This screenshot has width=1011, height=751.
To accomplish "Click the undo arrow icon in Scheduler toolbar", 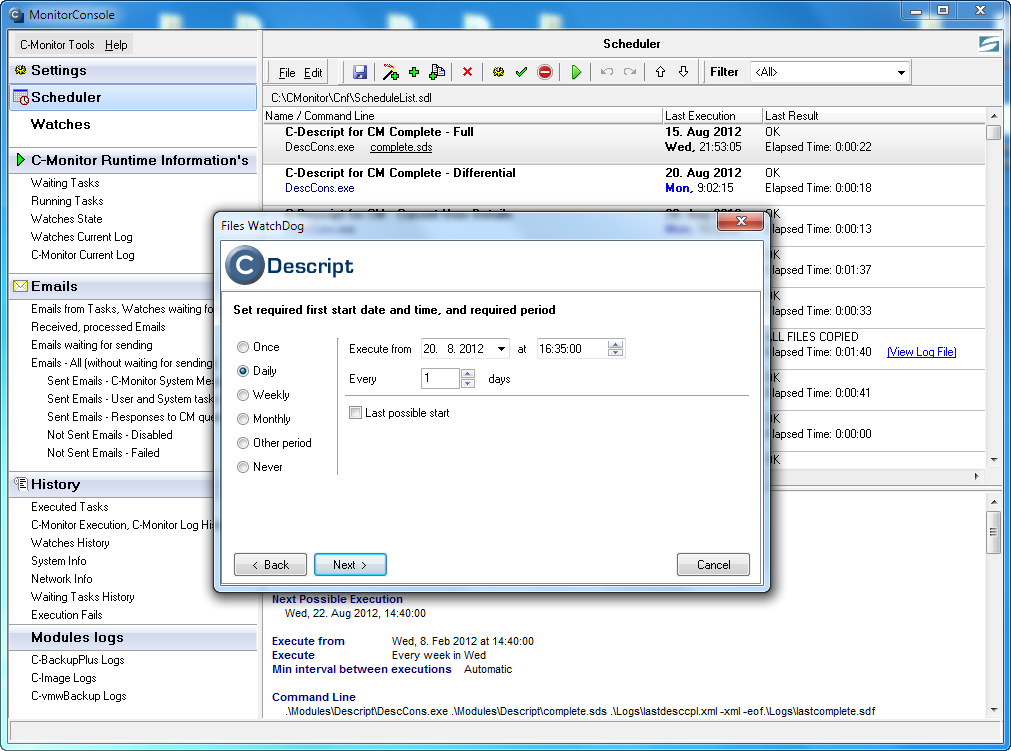I will click(x=607, y=72).
